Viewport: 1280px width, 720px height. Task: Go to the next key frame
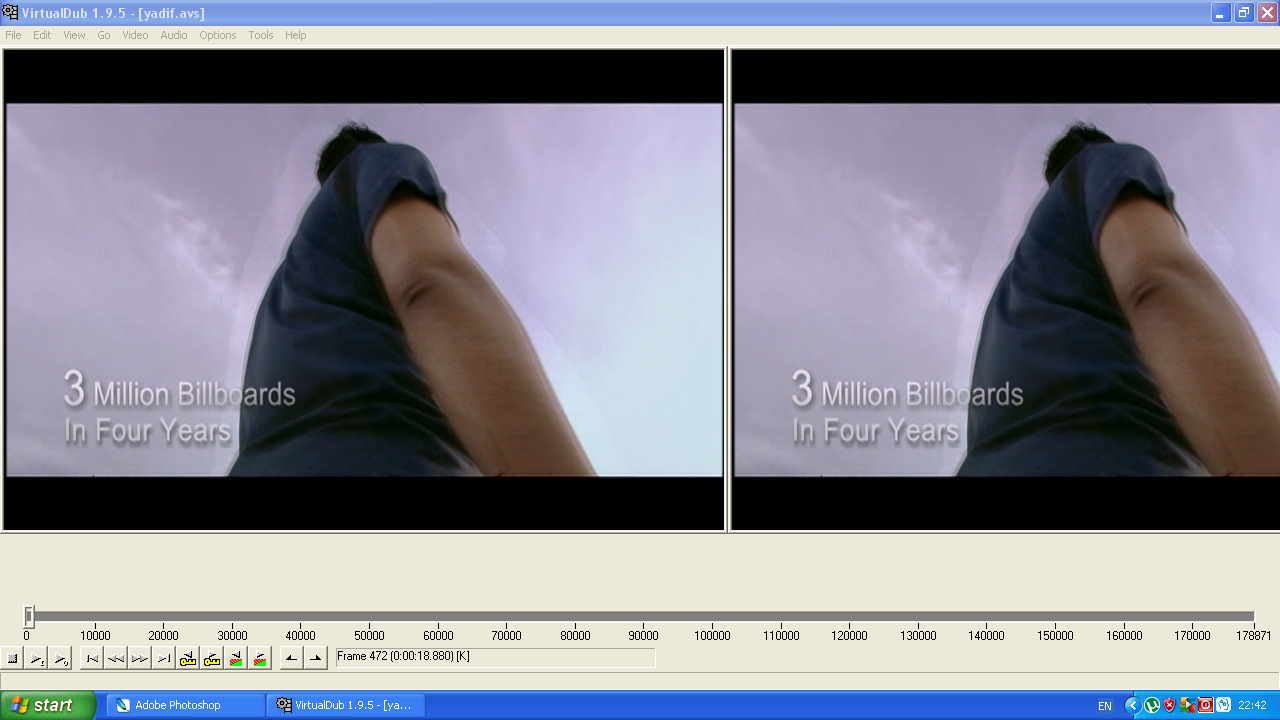(x=211, y=658)
